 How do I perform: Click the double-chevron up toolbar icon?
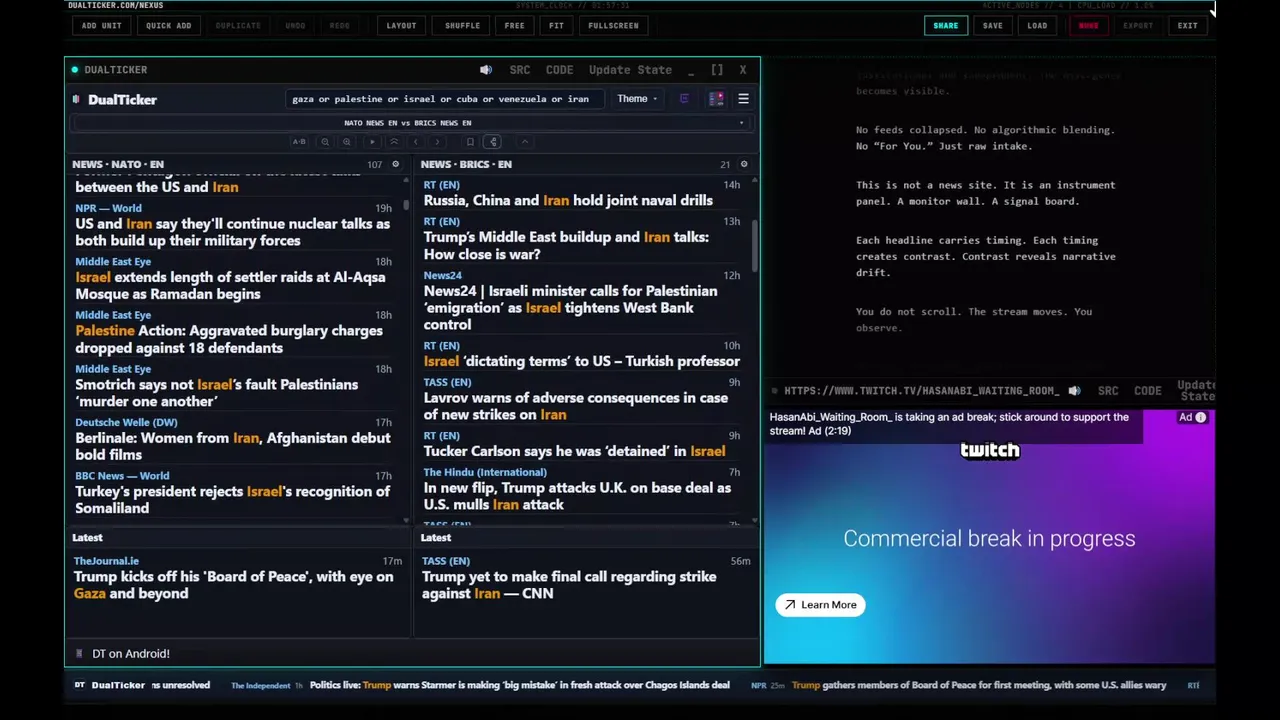click(394, 142)
